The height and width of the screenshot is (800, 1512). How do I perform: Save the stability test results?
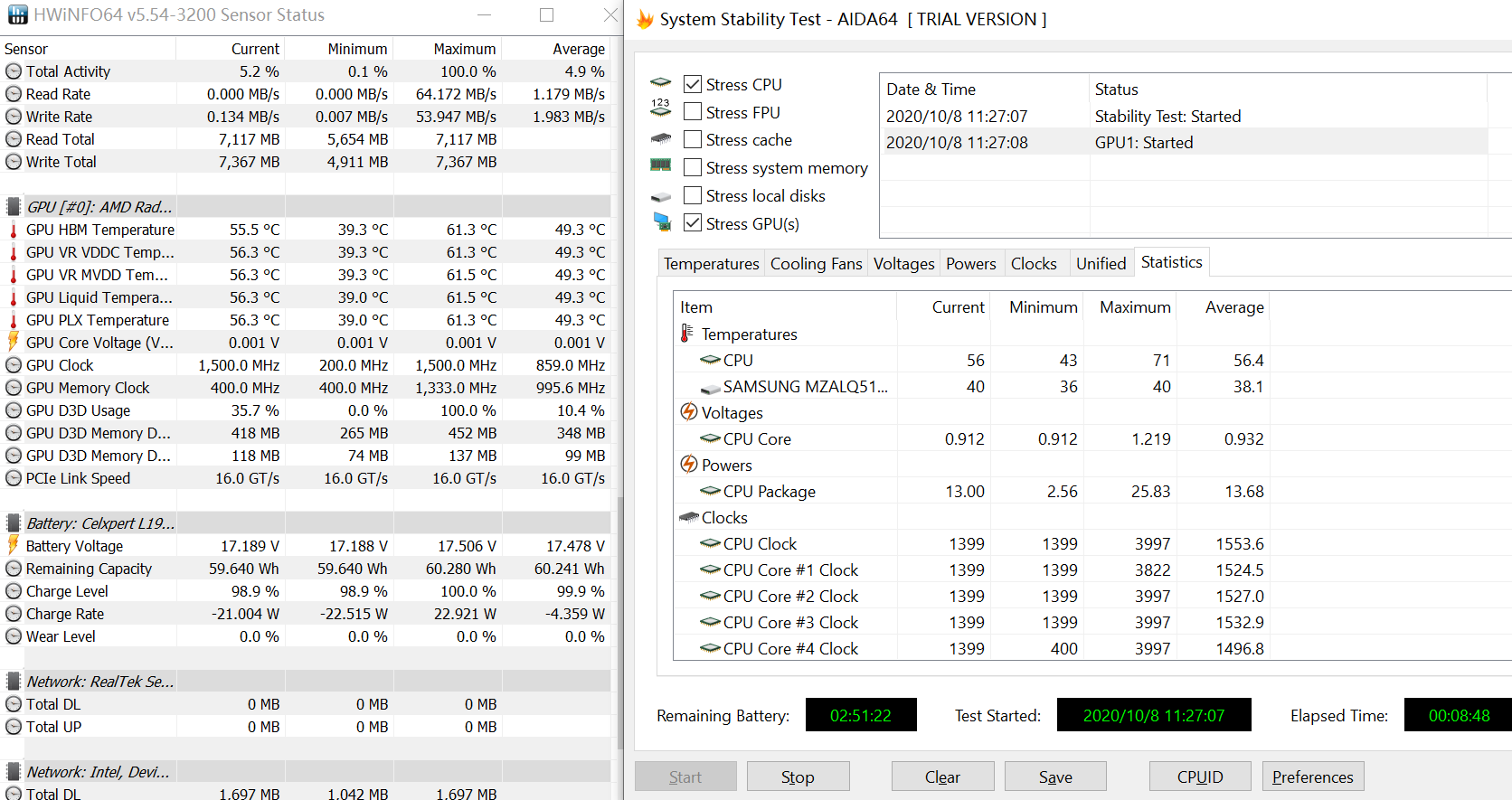click(1055, 776)
